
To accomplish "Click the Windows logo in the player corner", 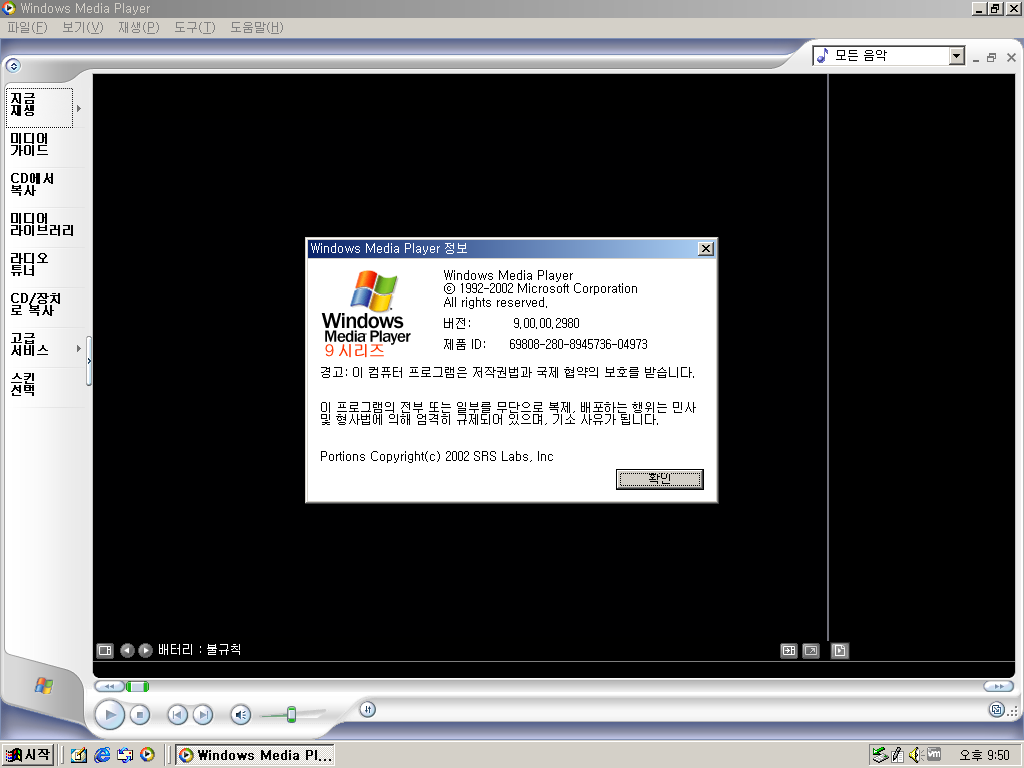I will point(44,685).
